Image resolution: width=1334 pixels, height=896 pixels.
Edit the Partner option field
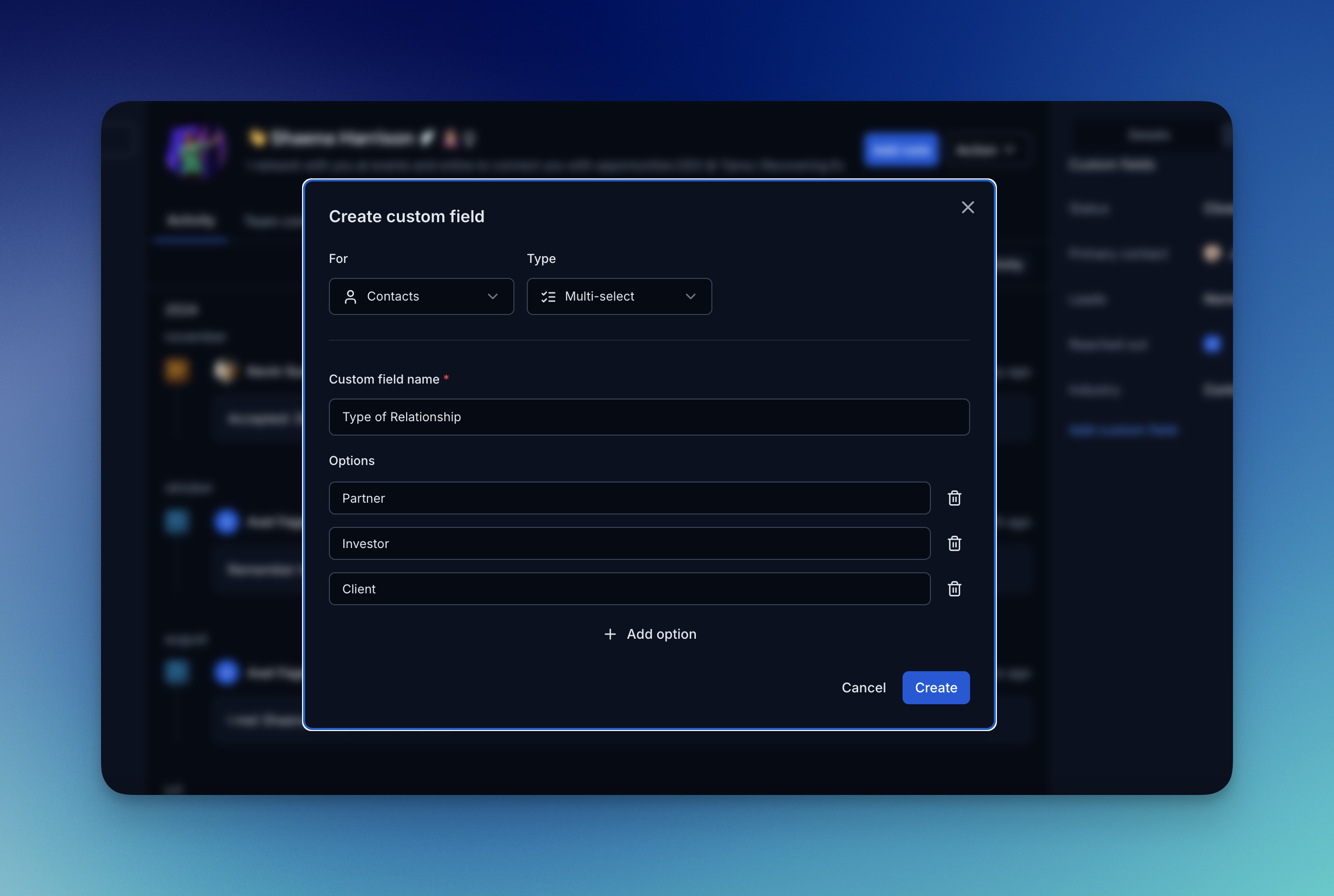click(628, 499)
